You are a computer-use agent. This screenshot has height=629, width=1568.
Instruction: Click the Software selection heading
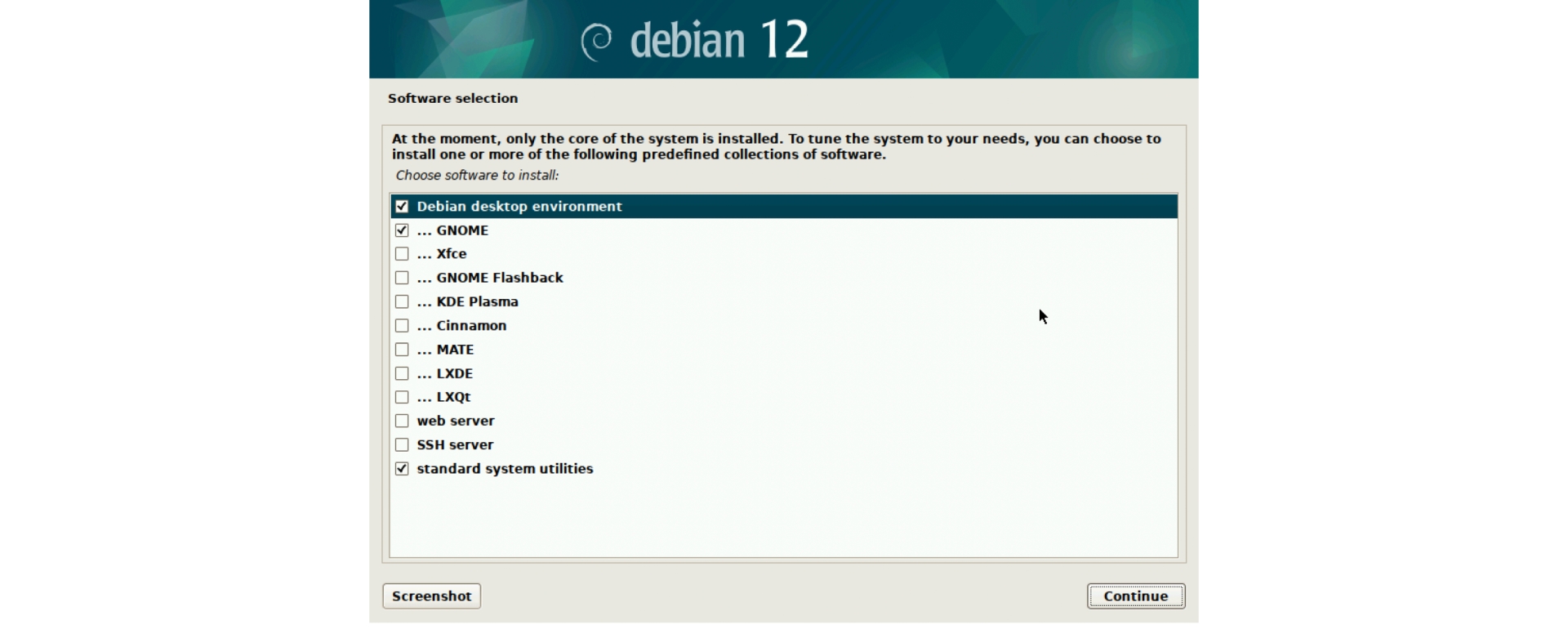(x=452, y=98)
